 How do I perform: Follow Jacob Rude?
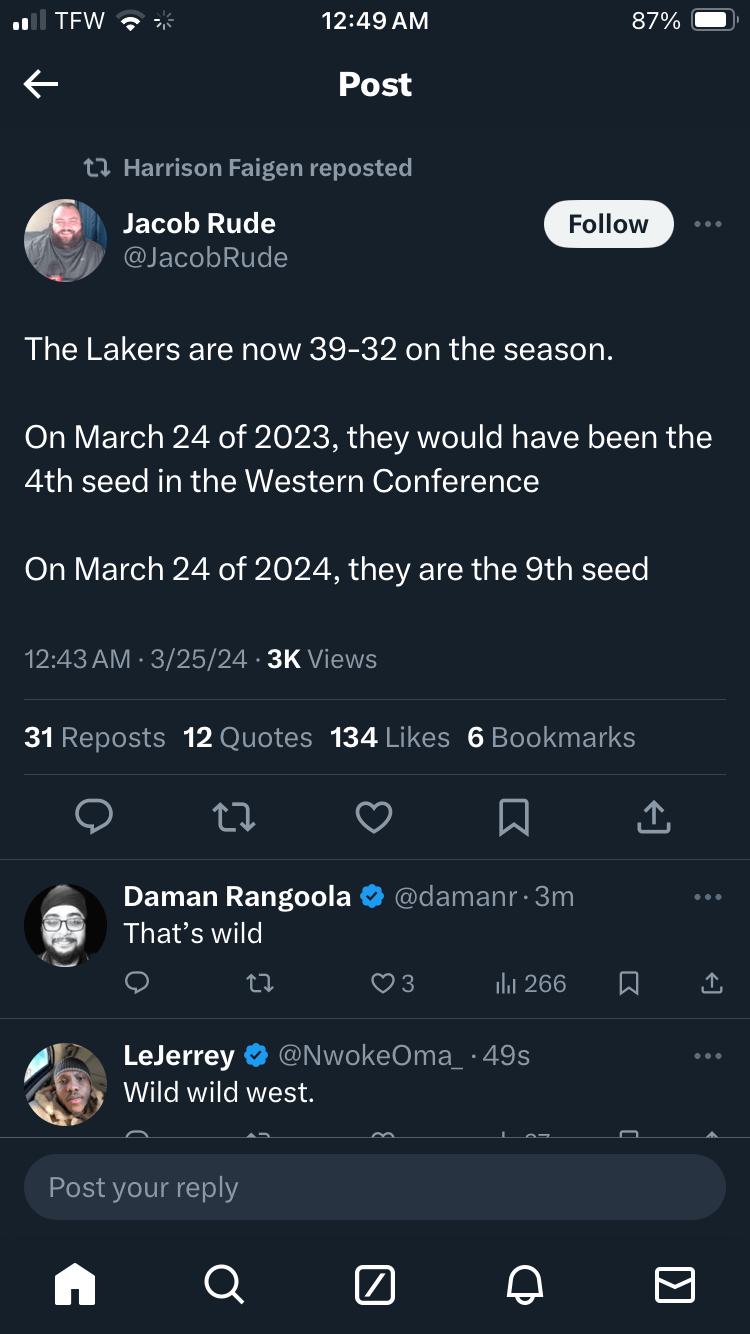608,224
